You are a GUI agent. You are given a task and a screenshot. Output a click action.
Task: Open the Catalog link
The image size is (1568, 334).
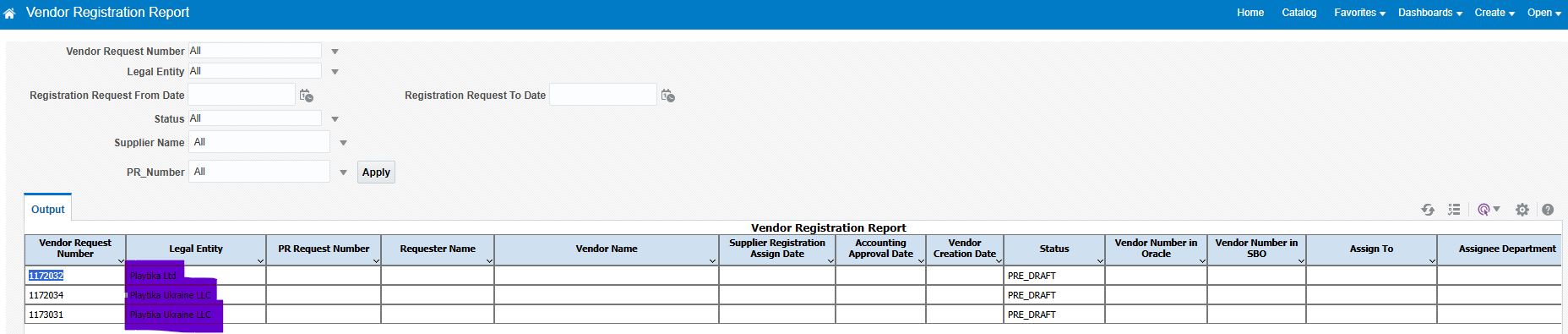click(x=1299, y=13)
